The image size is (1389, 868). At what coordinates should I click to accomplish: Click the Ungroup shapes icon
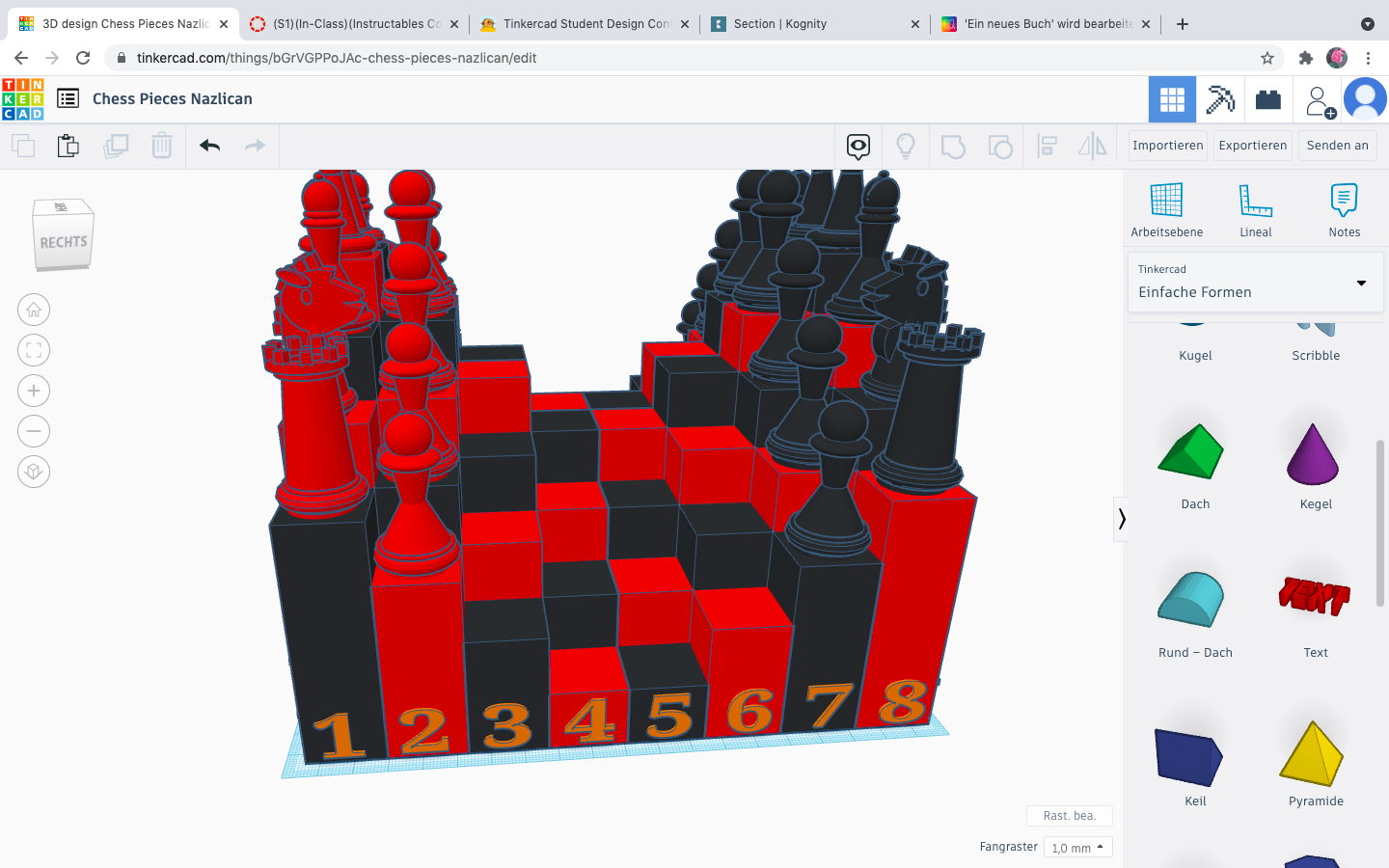coord(1000,147)
